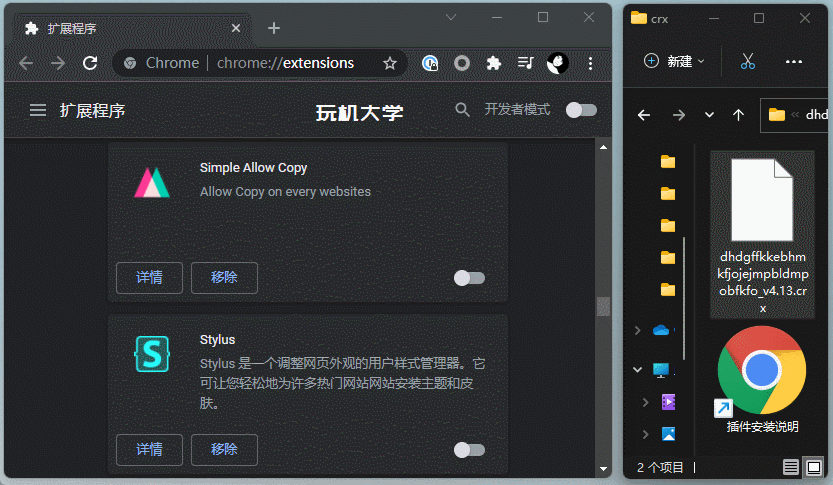Click the extensions page scrollbar thumb
The height and width of the screenshot is (485, 833).
(604, 307)
